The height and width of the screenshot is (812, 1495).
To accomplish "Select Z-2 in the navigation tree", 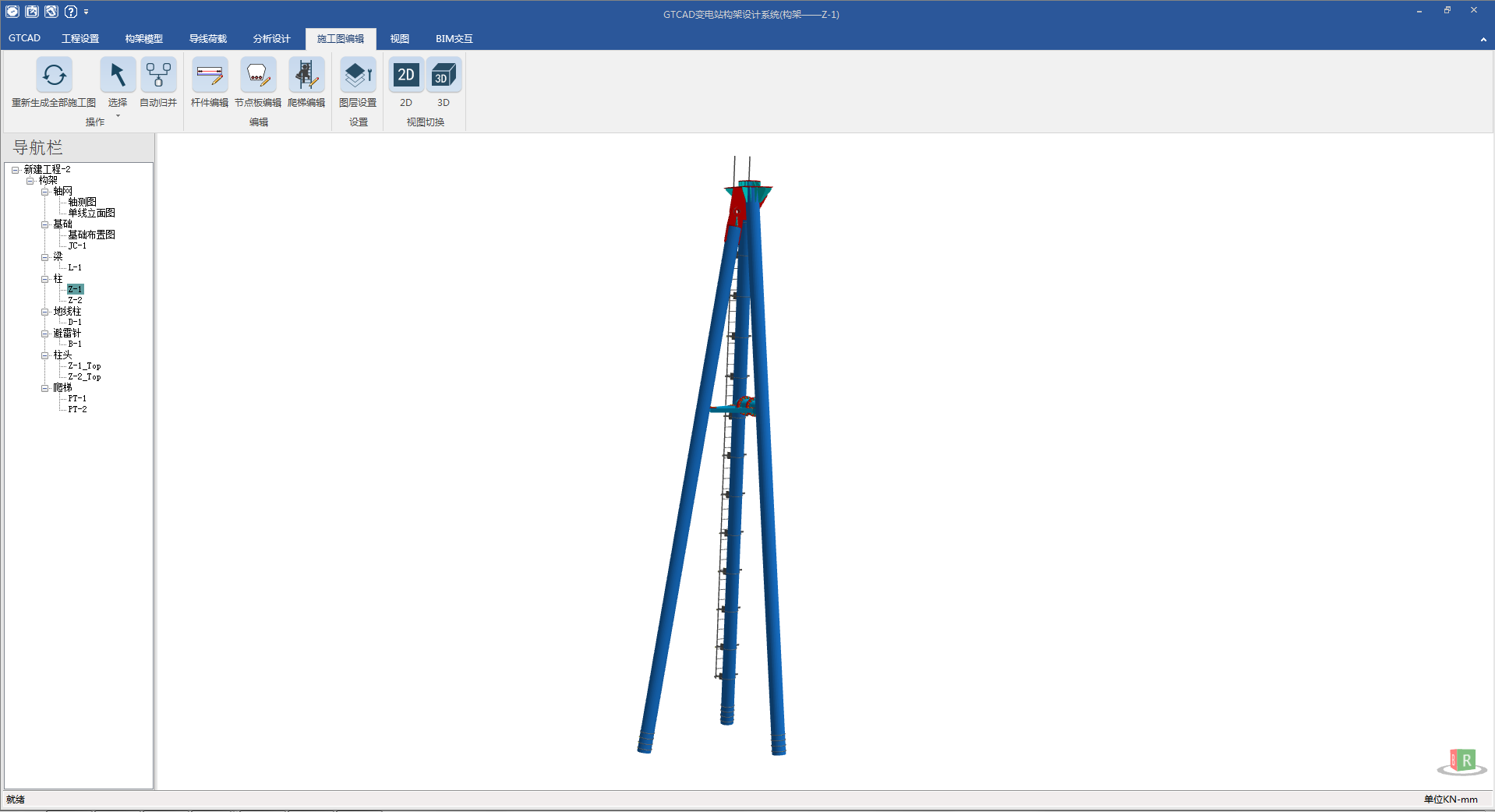I will tap(75, 301).
